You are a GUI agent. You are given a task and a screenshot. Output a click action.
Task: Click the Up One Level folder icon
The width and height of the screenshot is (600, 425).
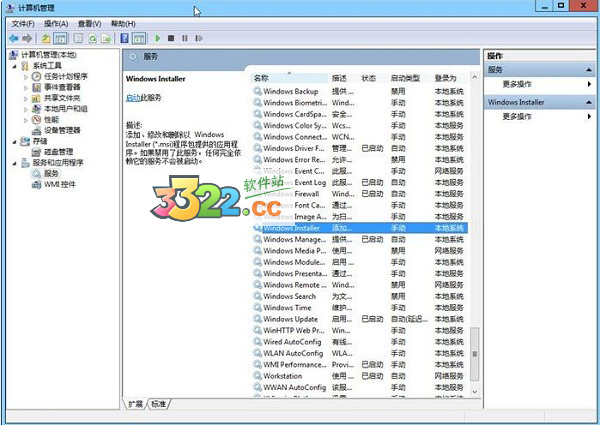[46, 38]
